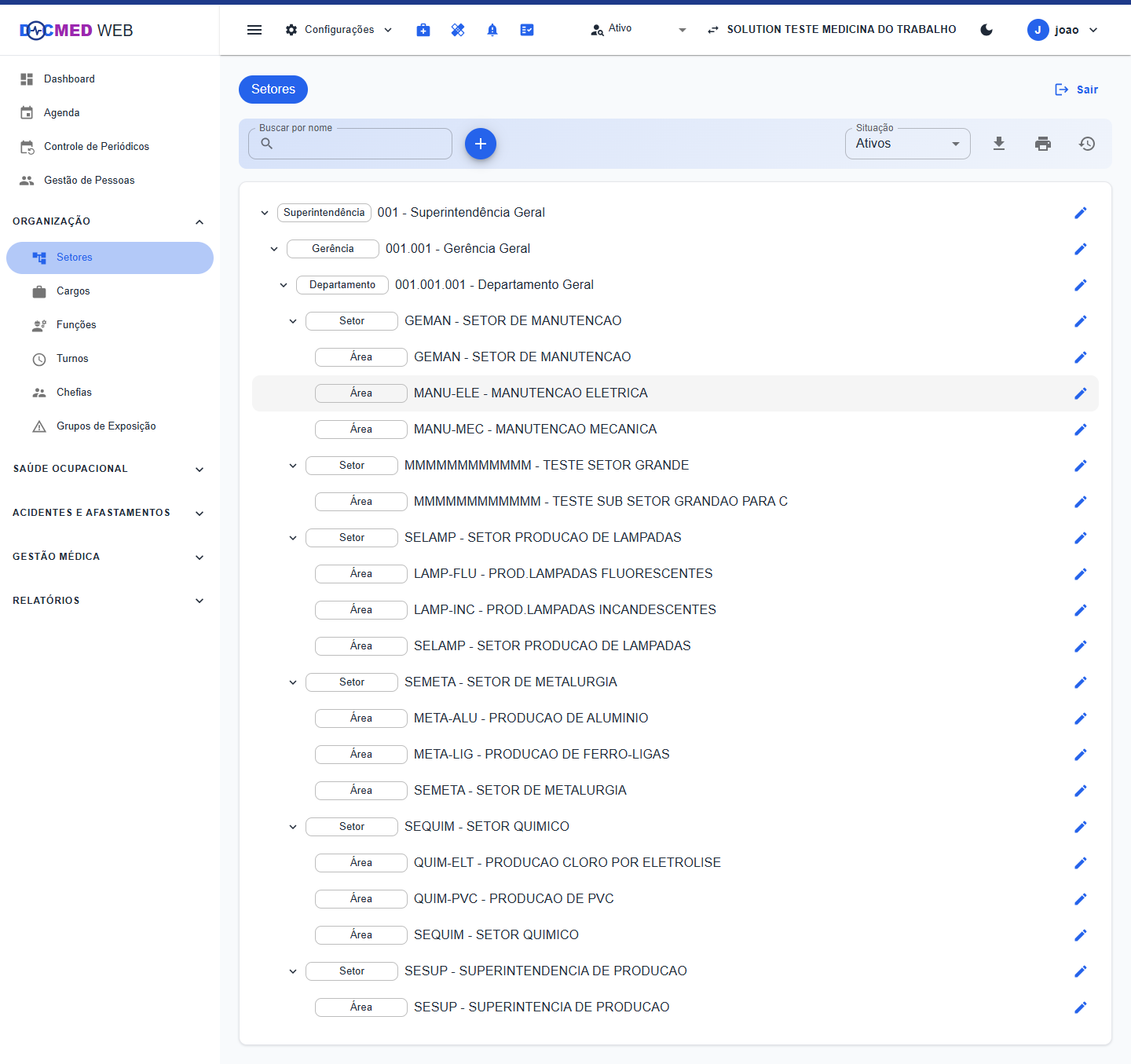
Task: Expand the Saúde Ocupacional sidebar section
Action: [110, 469]
